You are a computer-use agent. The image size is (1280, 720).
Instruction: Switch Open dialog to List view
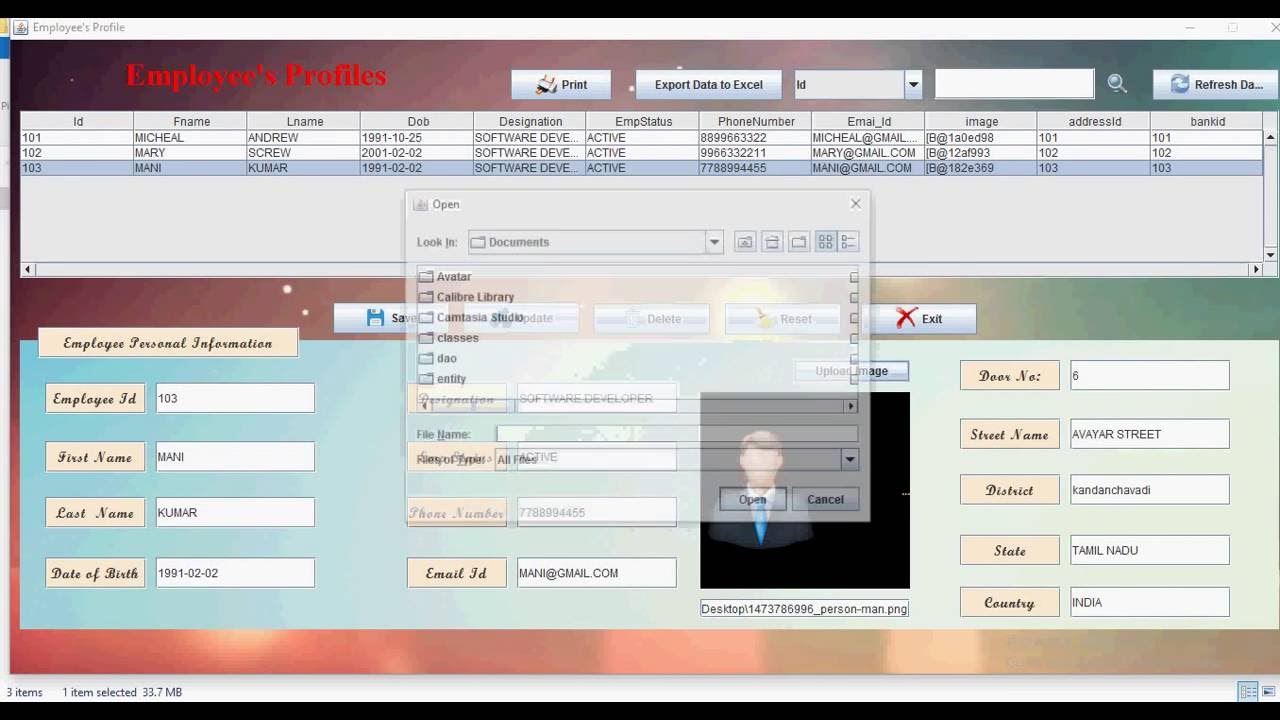point(825,242)
